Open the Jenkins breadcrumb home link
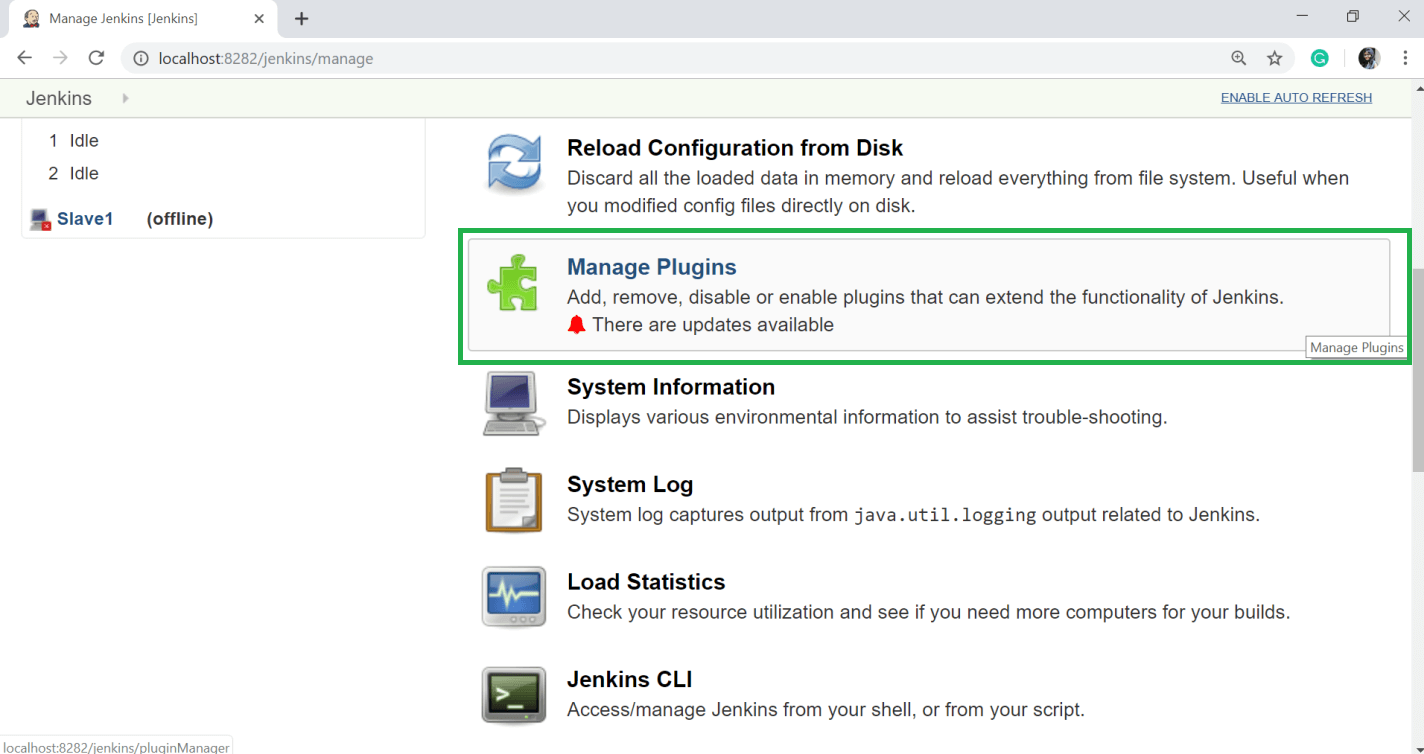This screenshot has width=1424, height=754. point(59,98)
